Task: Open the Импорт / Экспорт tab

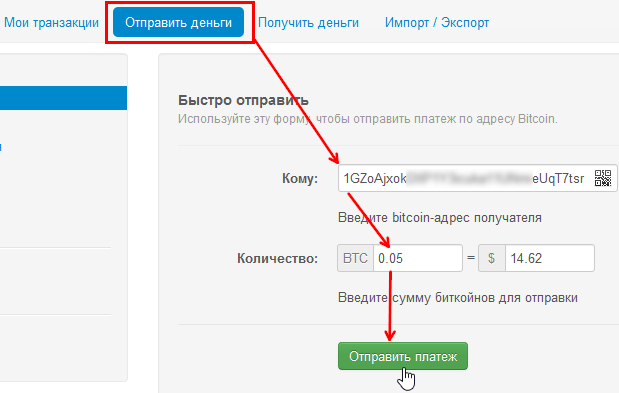Action: point(437,23)
